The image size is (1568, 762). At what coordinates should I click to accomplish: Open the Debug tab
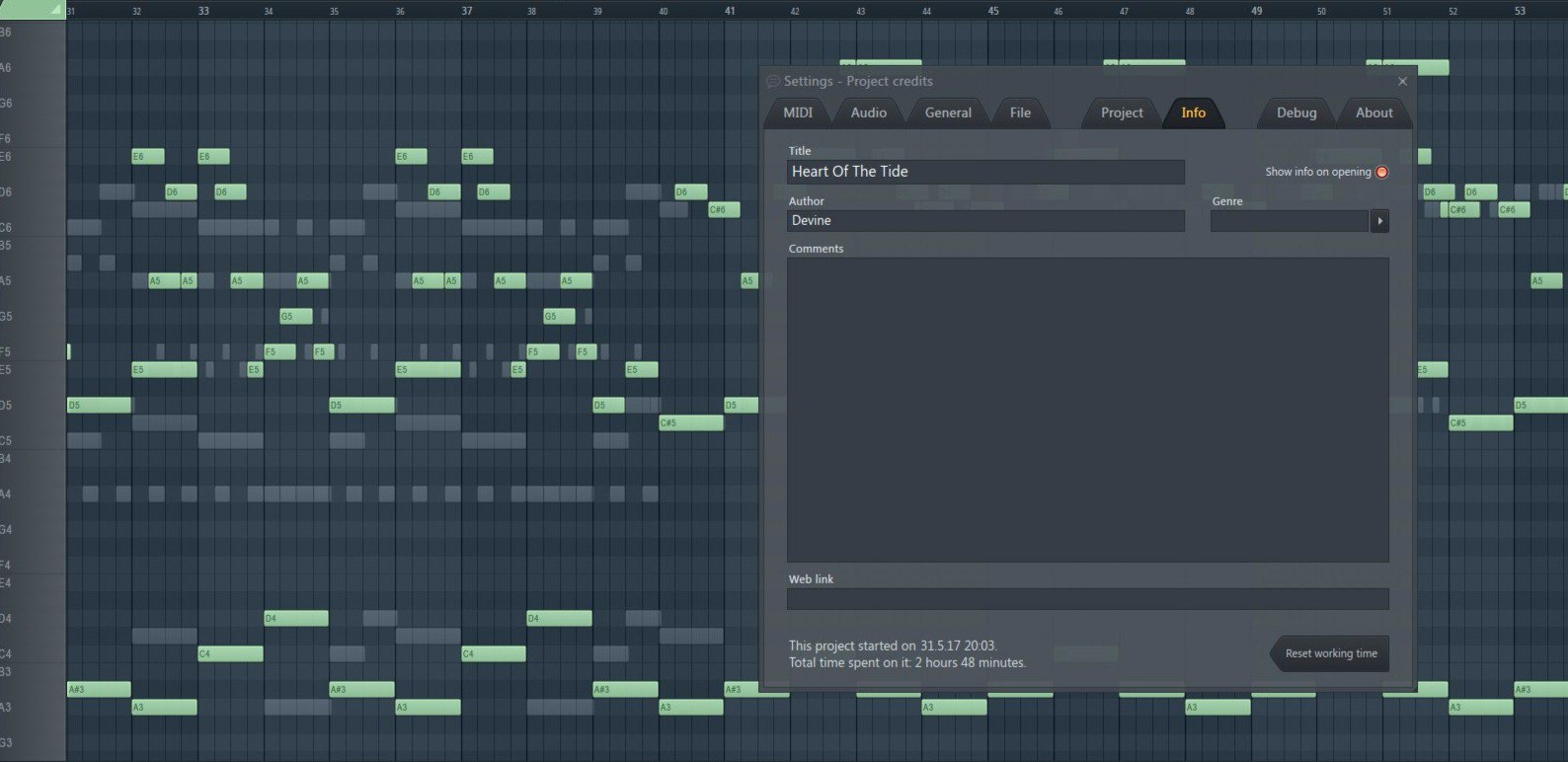pyautogui.click(x=1296, y=113)
